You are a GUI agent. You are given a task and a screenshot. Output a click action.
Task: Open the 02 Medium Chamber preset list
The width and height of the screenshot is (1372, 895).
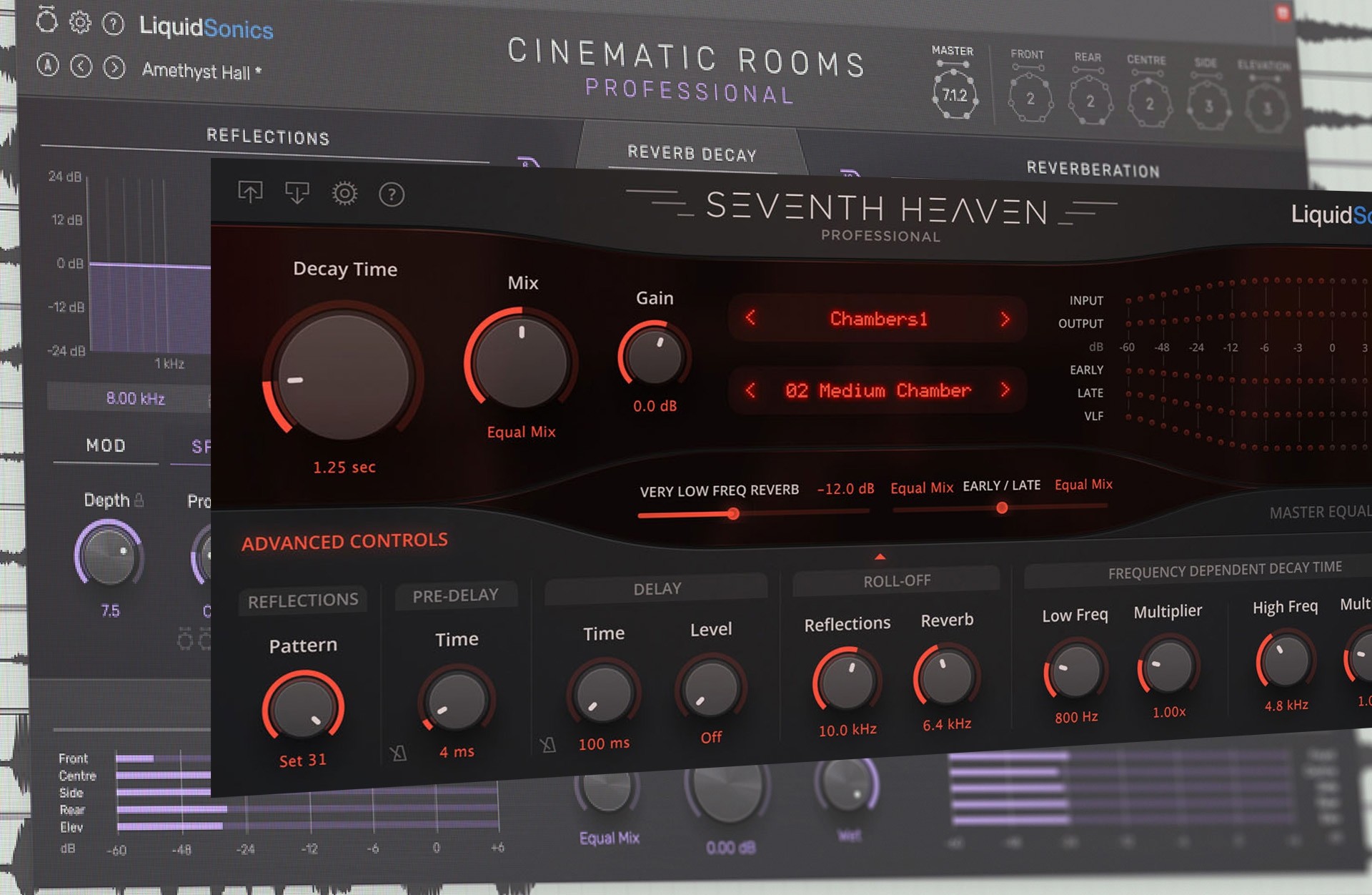[878, 390]
